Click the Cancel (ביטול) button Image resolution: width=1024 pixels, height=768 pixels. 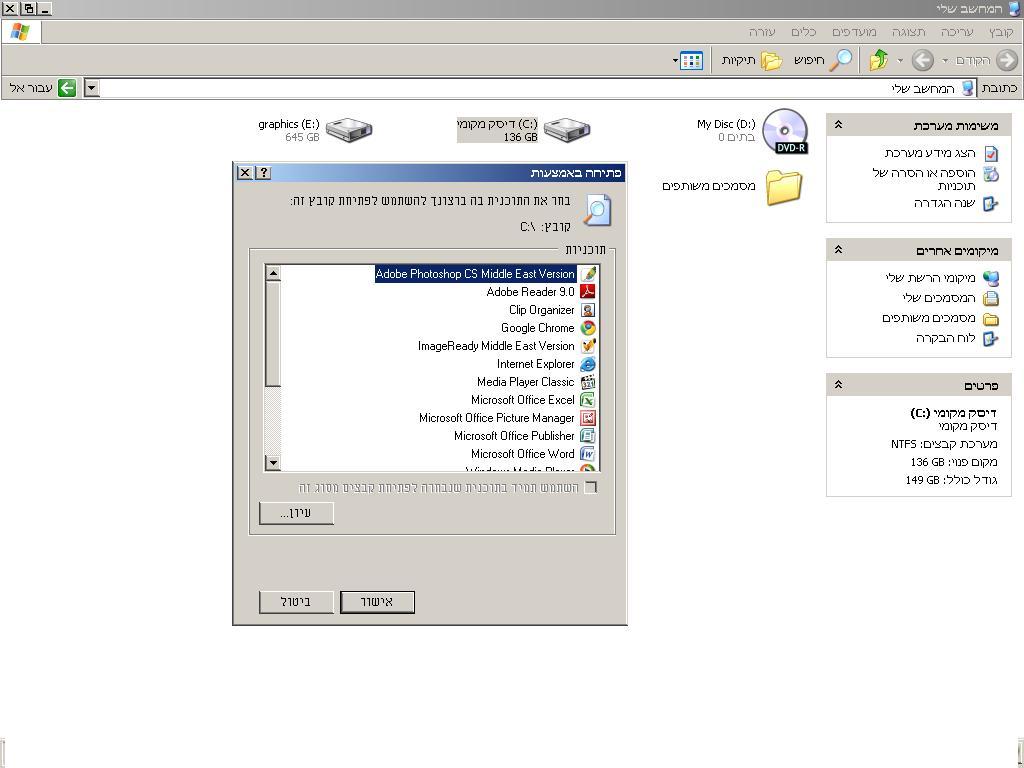[x=296, y=602]
